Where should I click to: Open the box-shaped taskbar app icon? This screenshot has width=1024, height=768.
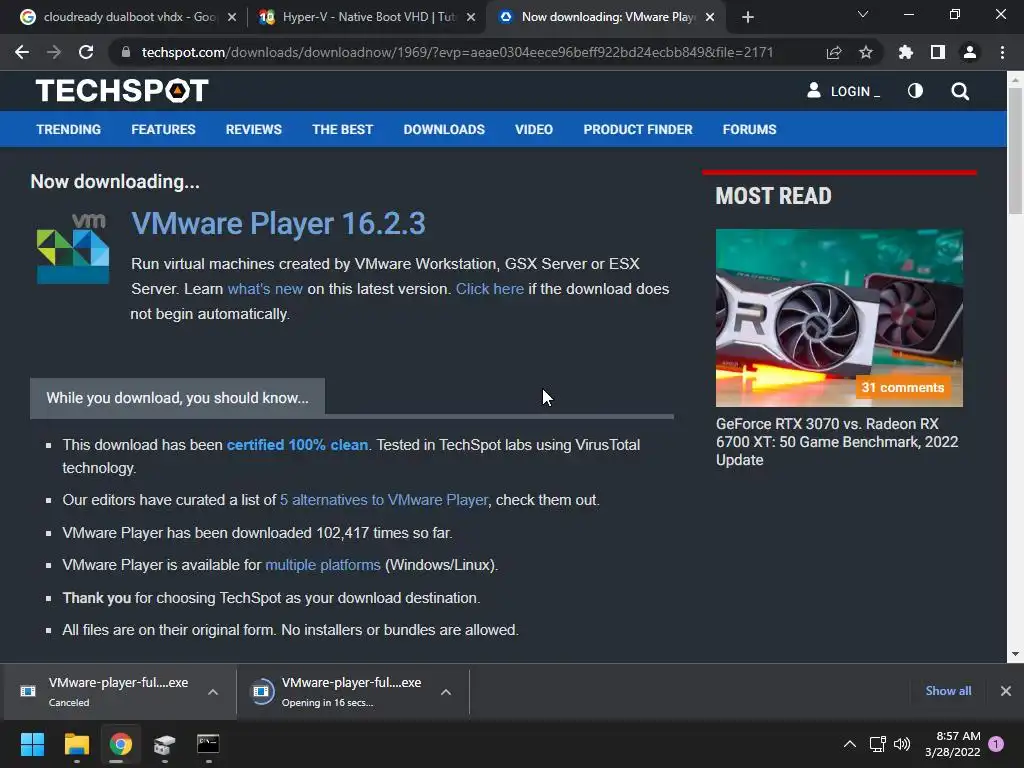point(165,744)
